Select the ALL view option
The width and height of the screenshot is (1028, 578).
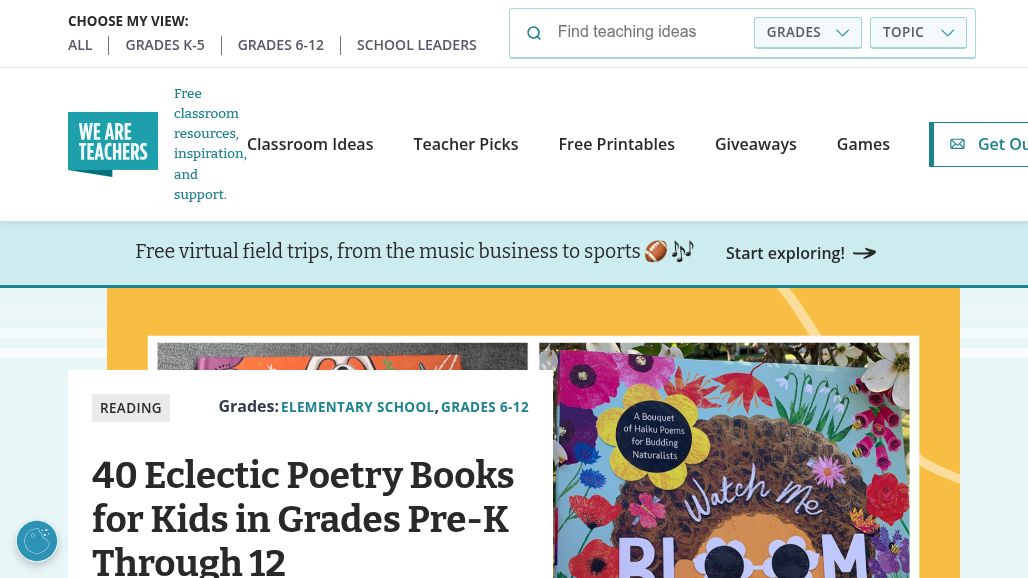coord(80,45)
